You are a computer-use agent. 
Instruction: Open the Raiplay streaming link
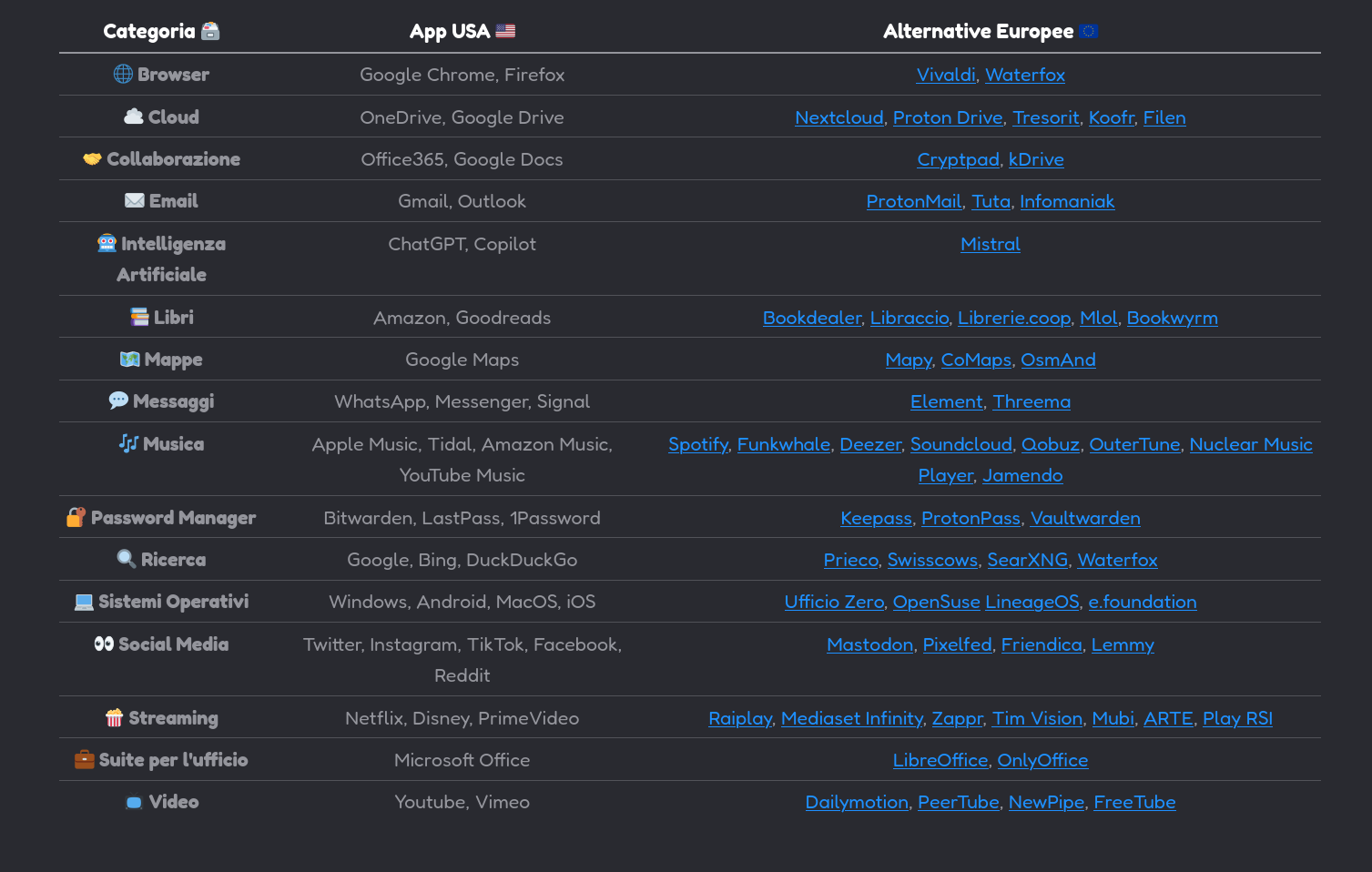(x=740, y=718)
